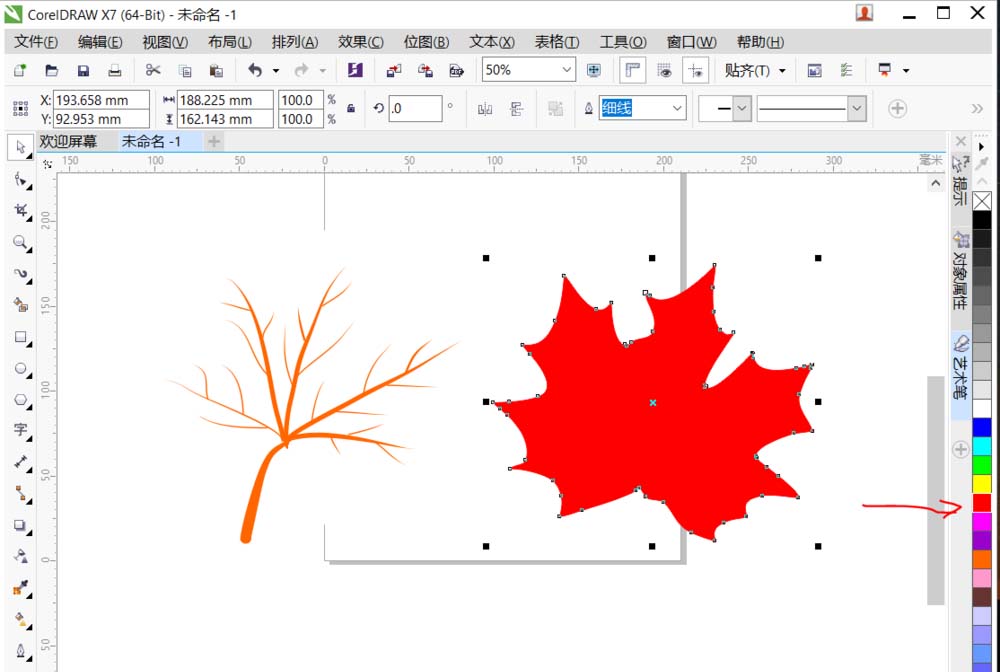Expand the outline width 细线 dropdown

pyautogui.click(x=677, y=108)
